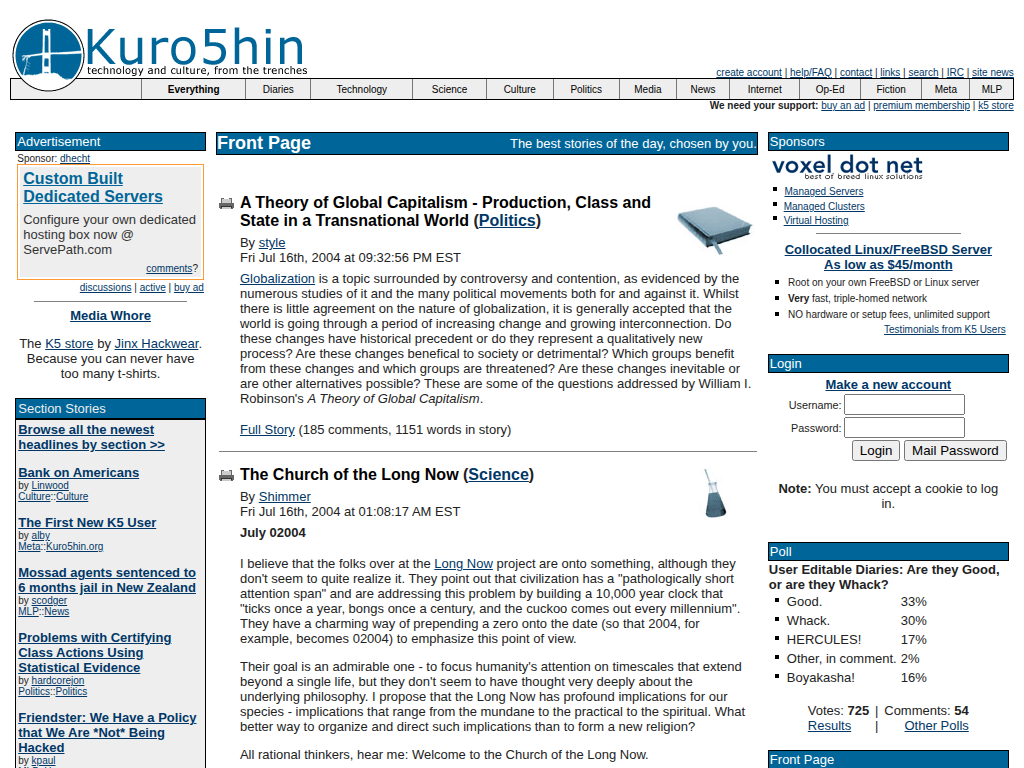
Task: Open Full Story of Global Capitalism article
Action: (x=267, y=430)
